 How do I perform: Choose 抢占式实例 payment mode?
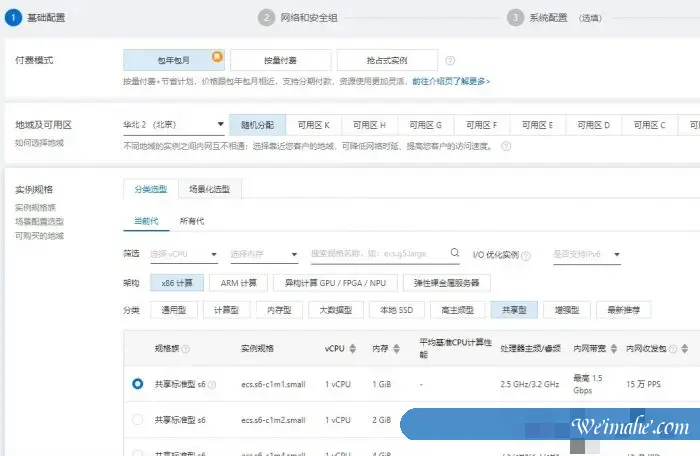tap(387, 60)
